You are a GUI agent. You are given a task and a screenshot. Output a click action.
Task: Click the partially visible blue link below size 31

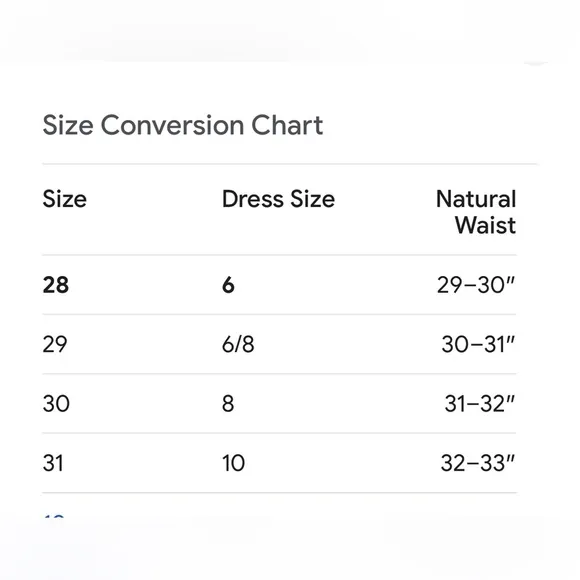pyautogui.click(x=54, y=516)
